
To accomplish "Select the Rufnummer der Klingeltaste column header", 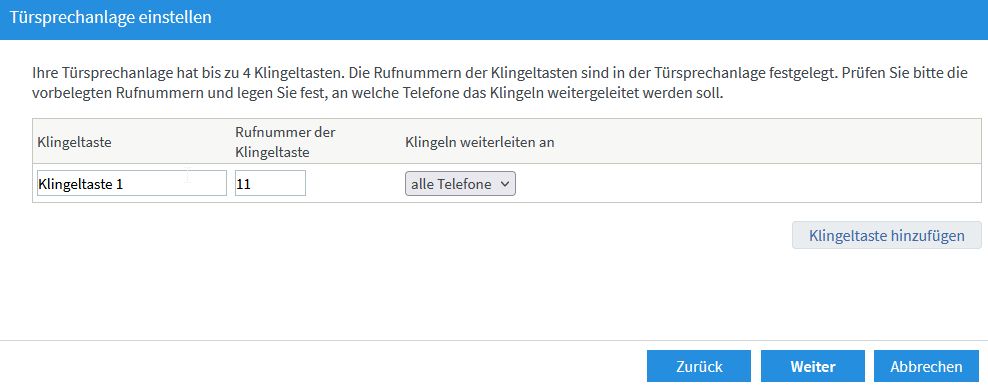I will click(x=285, y=142).
